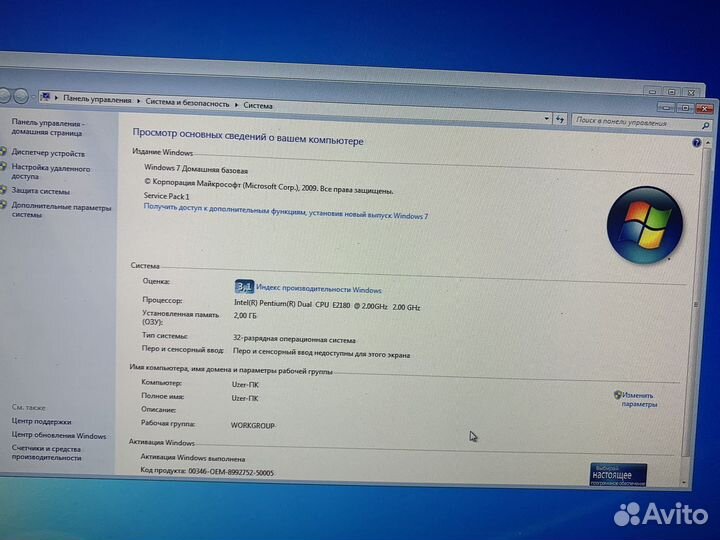Open 'Настройка удаленного доступа' sidebar link
Viewport: 720px width, 540px height.
(51, 172)
